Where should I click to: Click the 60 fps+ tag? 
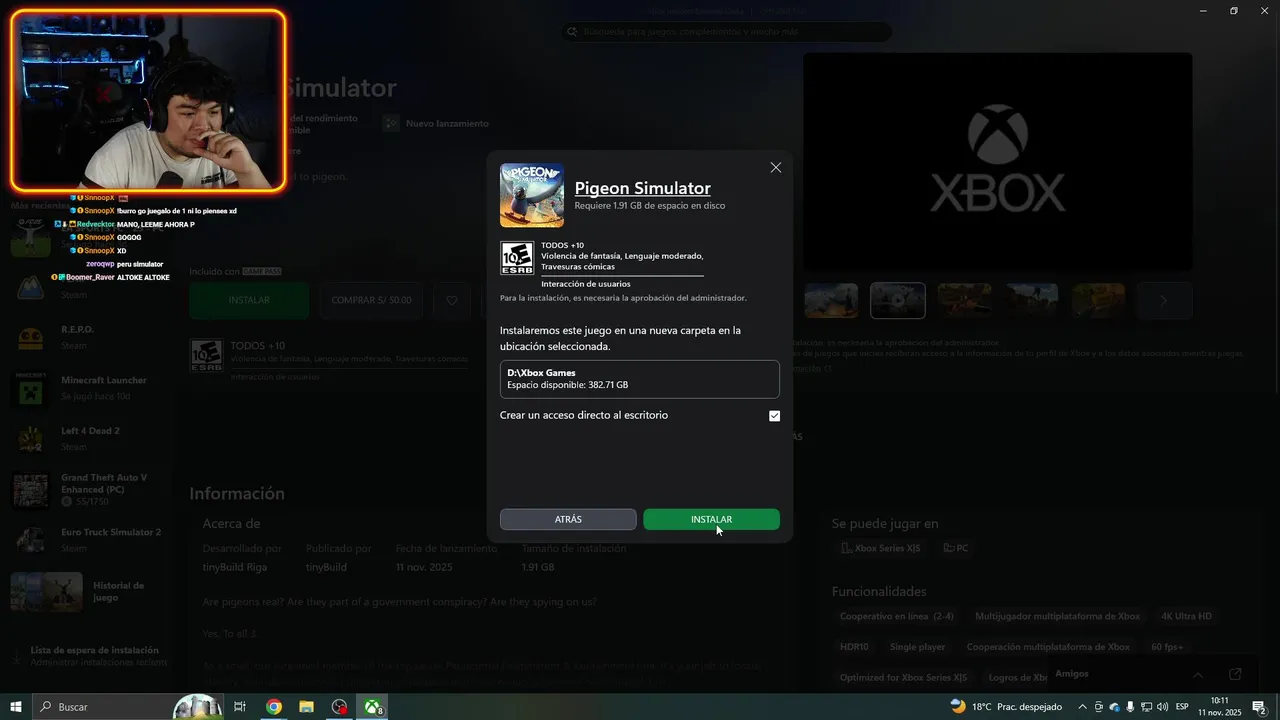tap(1166, 647)
